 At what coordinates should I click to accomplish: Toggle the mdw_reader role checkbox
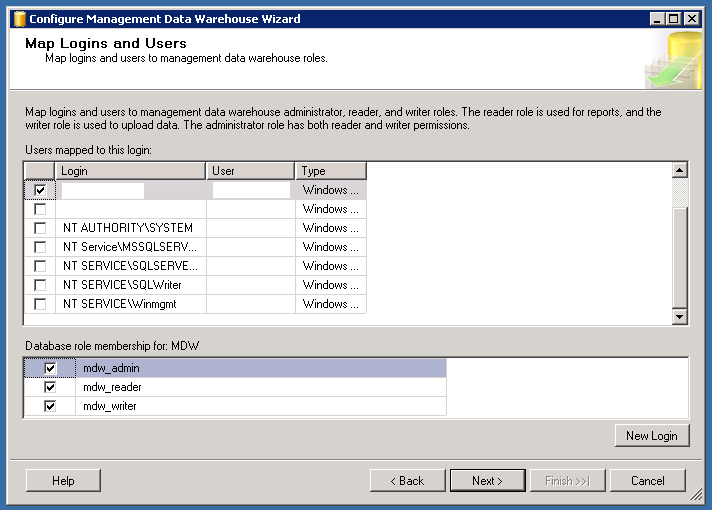(50, 387)
